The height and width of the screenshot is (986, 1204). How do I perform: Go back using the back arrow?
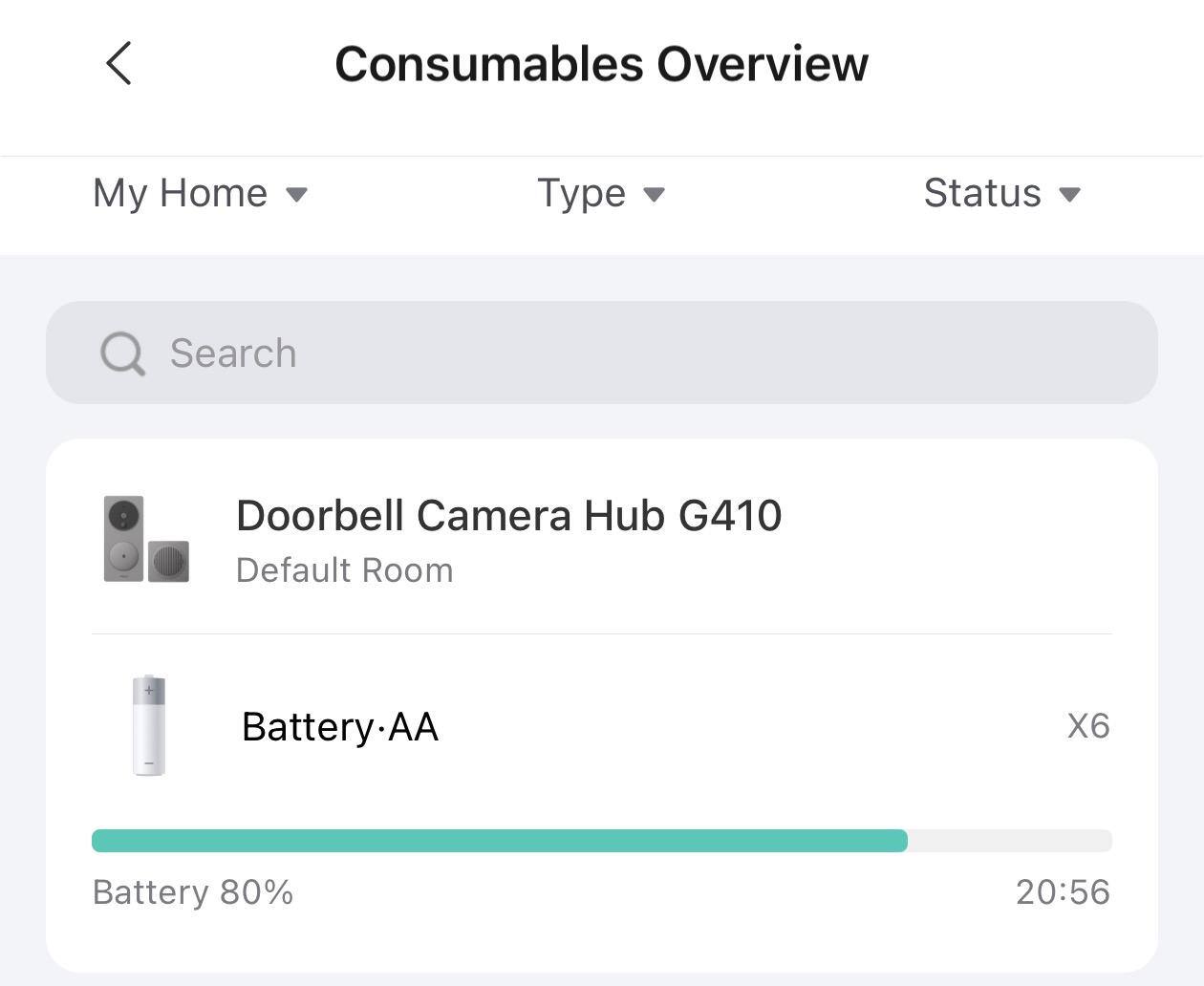coord(118,64)
